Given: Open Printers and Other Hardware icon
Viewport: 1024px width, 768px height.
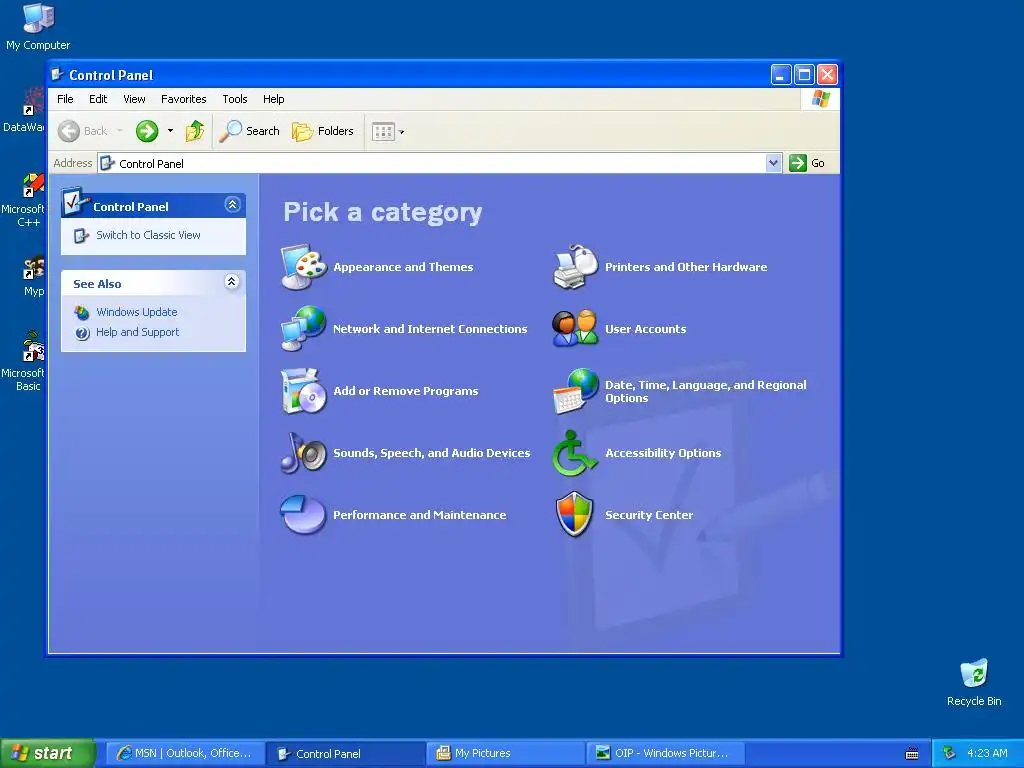Looking at the screenshot, I should point(575,266).
